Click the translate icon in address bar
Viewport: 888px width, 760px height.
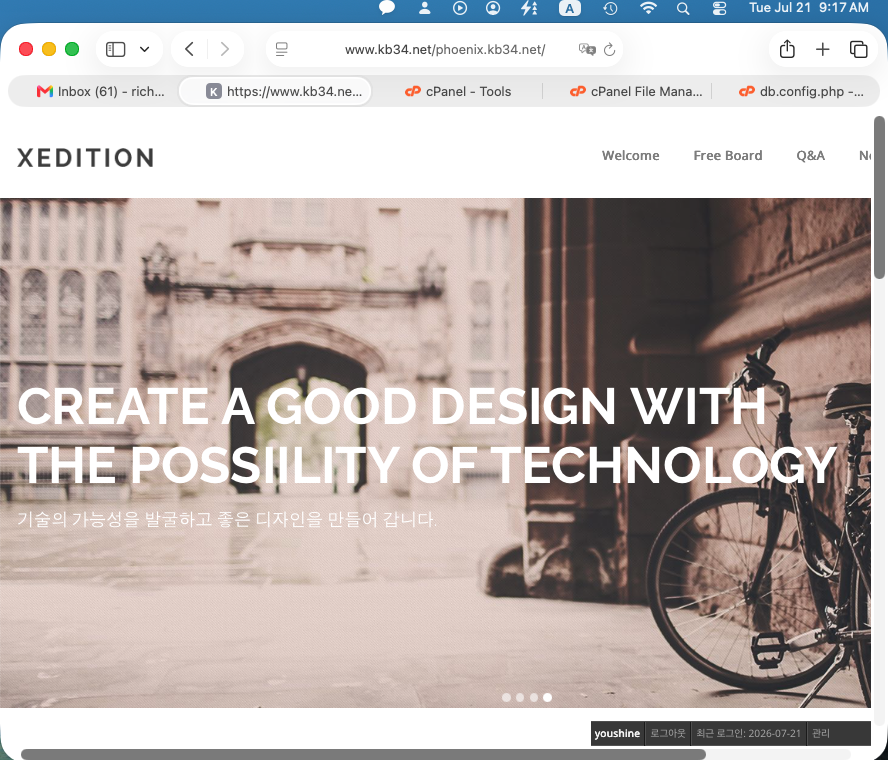[x=587, y=49]
